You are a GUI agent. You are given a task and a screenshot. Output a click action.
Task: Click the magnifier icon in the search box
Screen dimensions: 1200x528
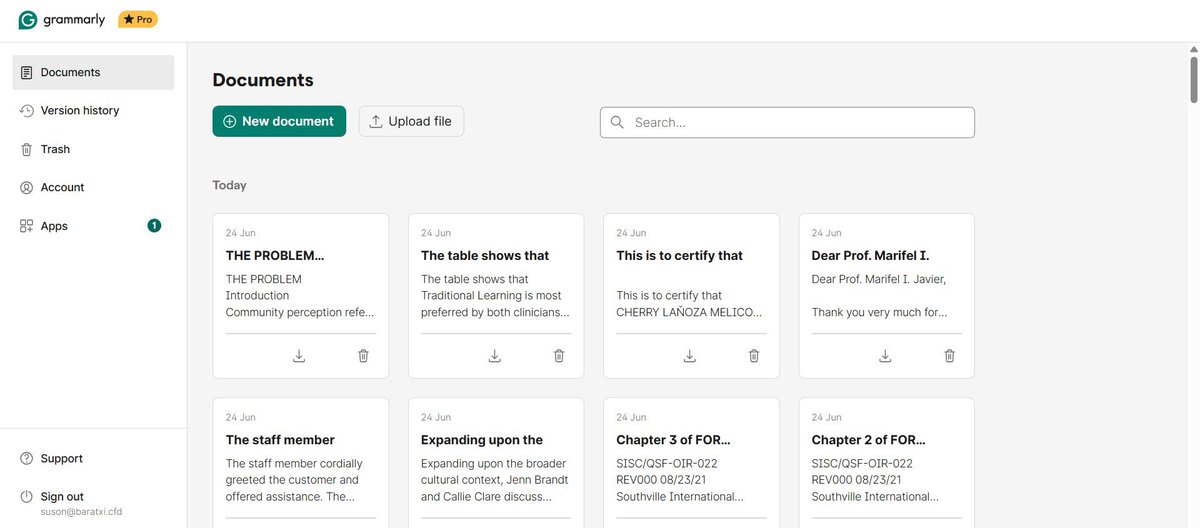click(617, 122)
